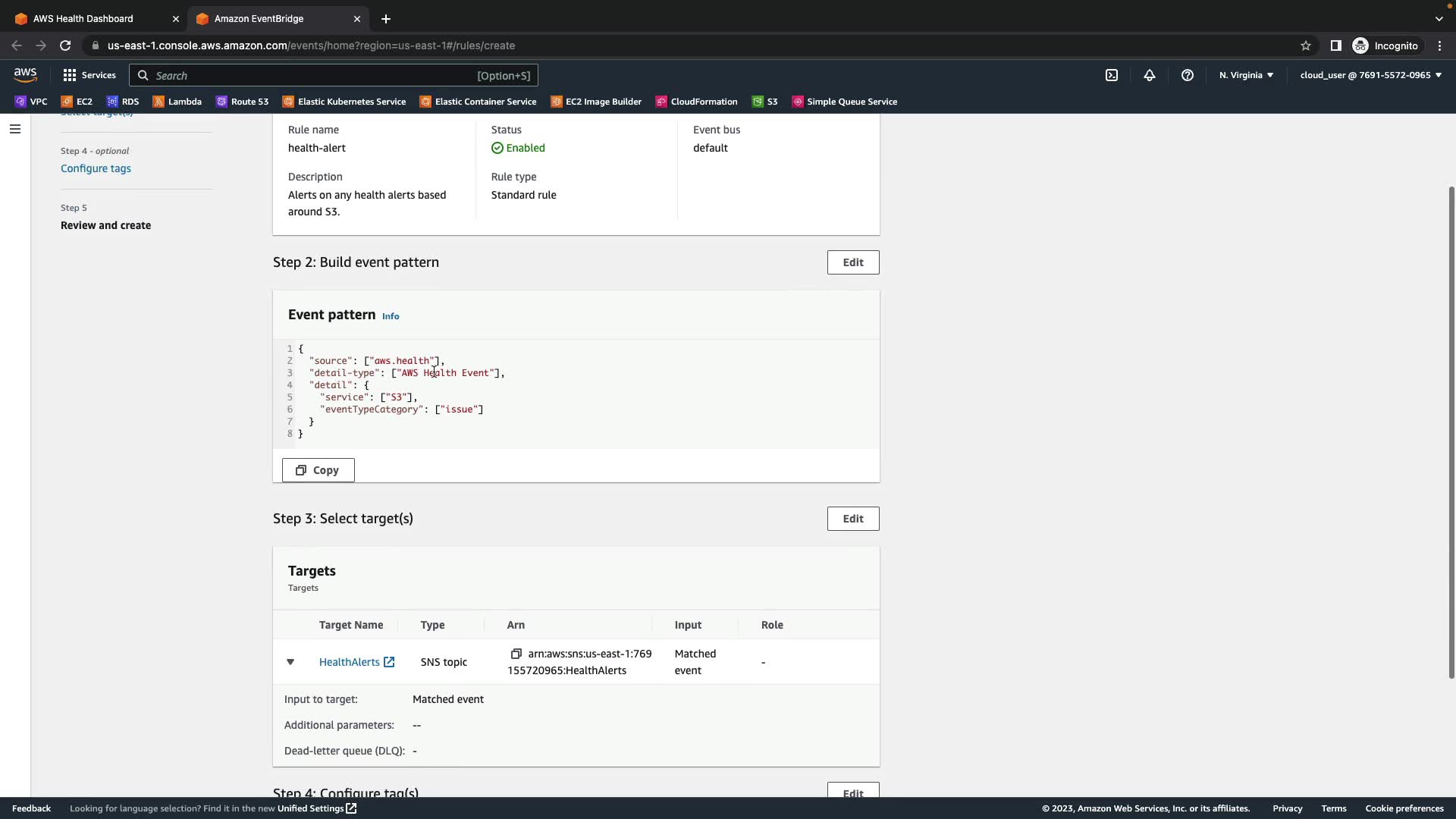The image size is (1456, 819).
Task: Go to Configure tags step
Action: 96,168
